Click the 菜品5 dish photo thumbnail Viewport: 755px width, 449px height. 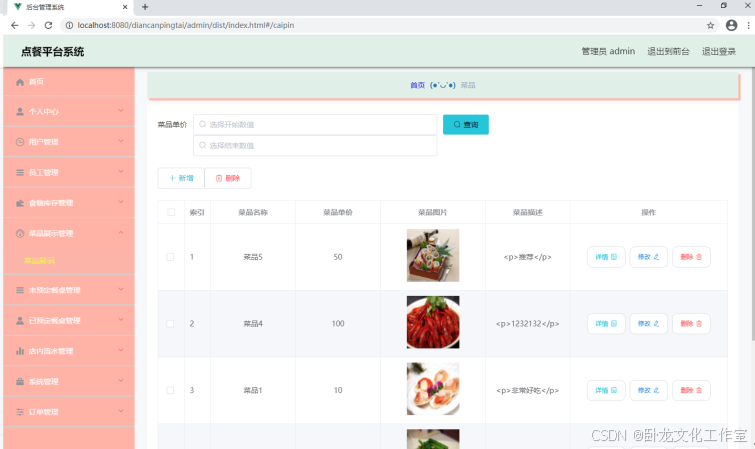pos(433,255)
